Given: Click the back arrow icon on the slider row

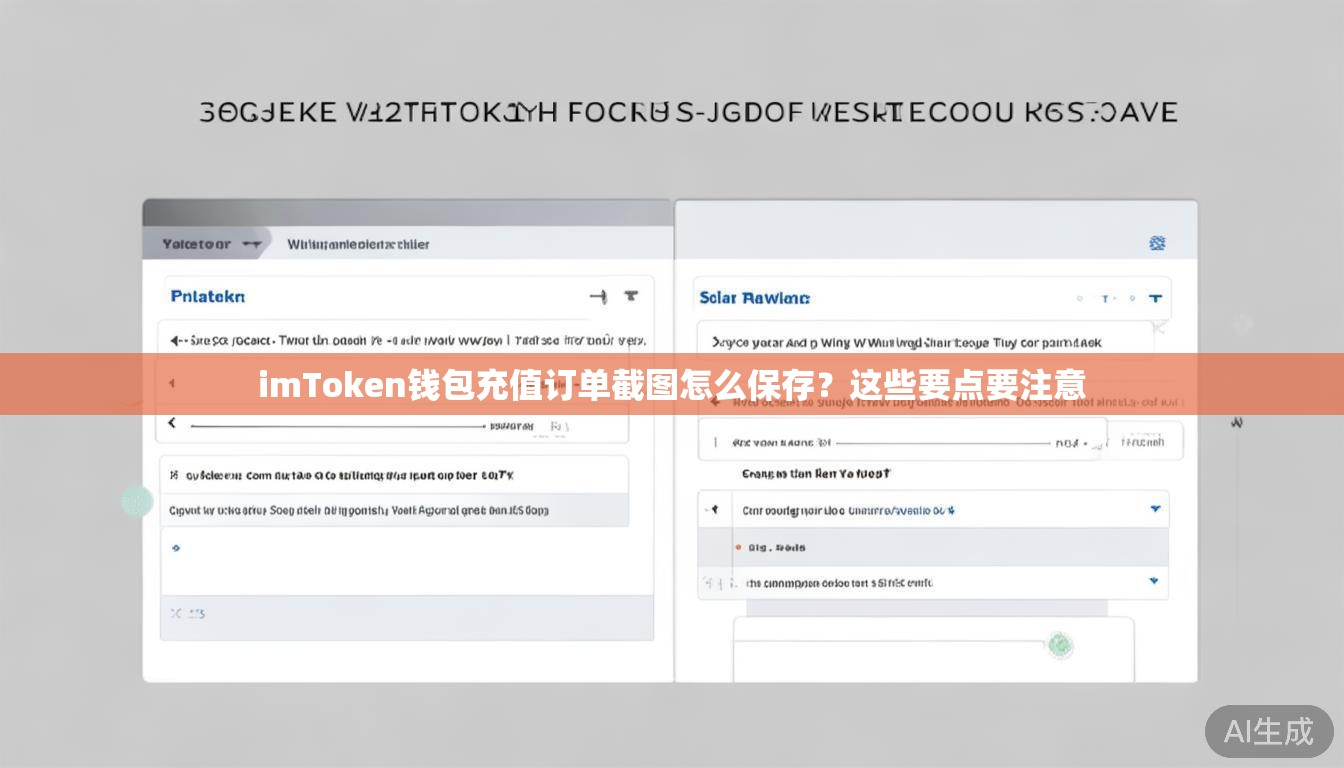Looking at the screenshot, I should click(x=171, y=423).
